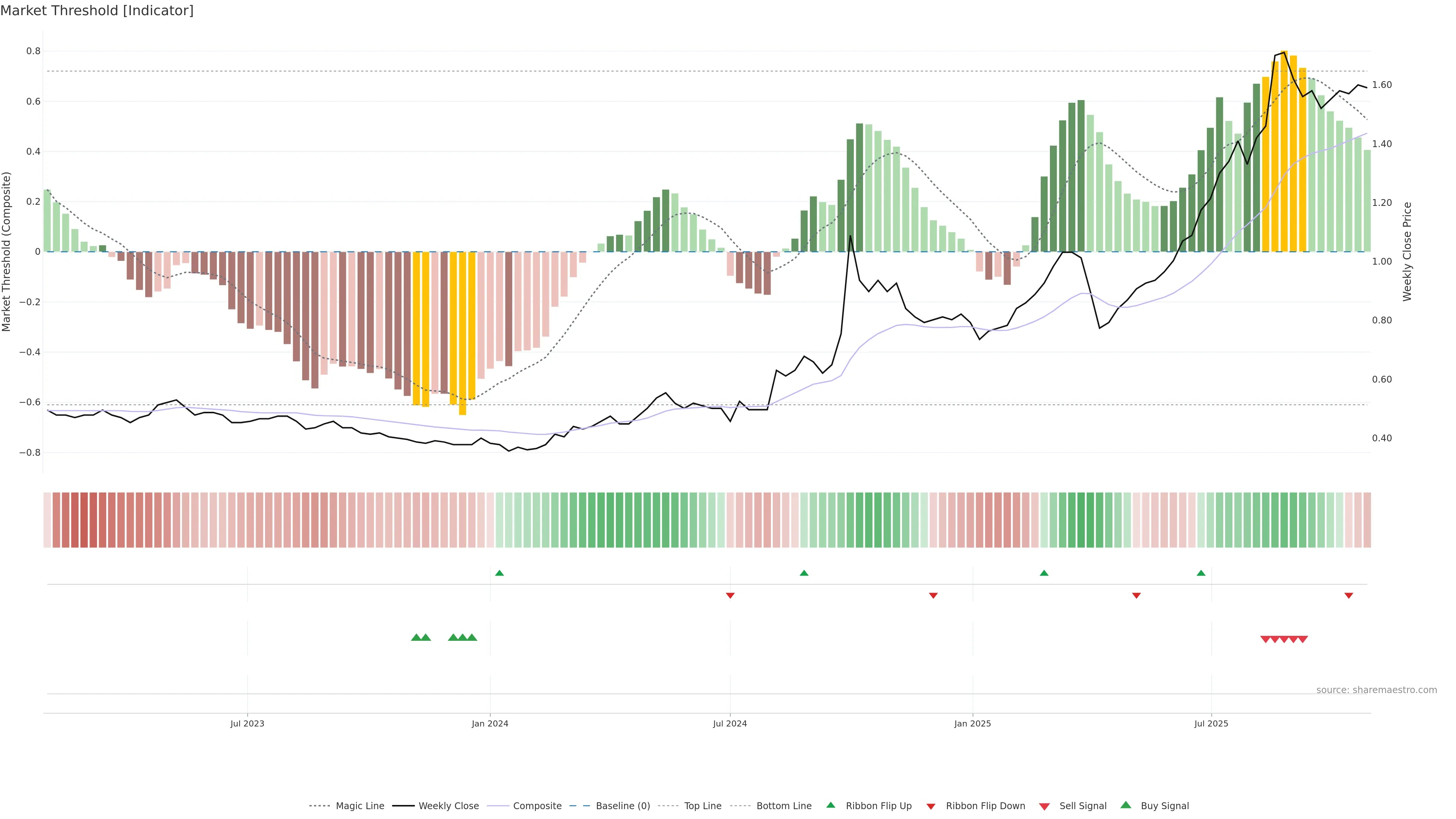Toggle Baseline (0) legend entry
Image resolution: width=1456 pixels, height=819 pixels.
622,806
